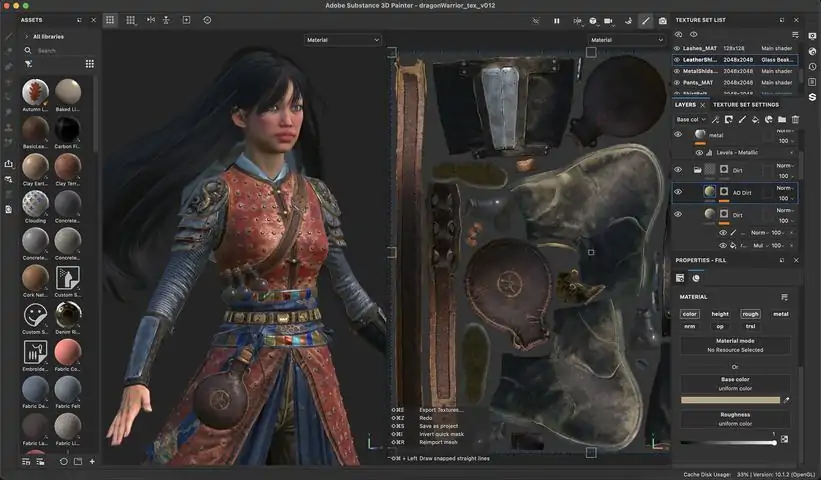Click the search magnifier icon in Assets
Image resolution: width=821 pixels, height=480 pixels.
[28, 50]
